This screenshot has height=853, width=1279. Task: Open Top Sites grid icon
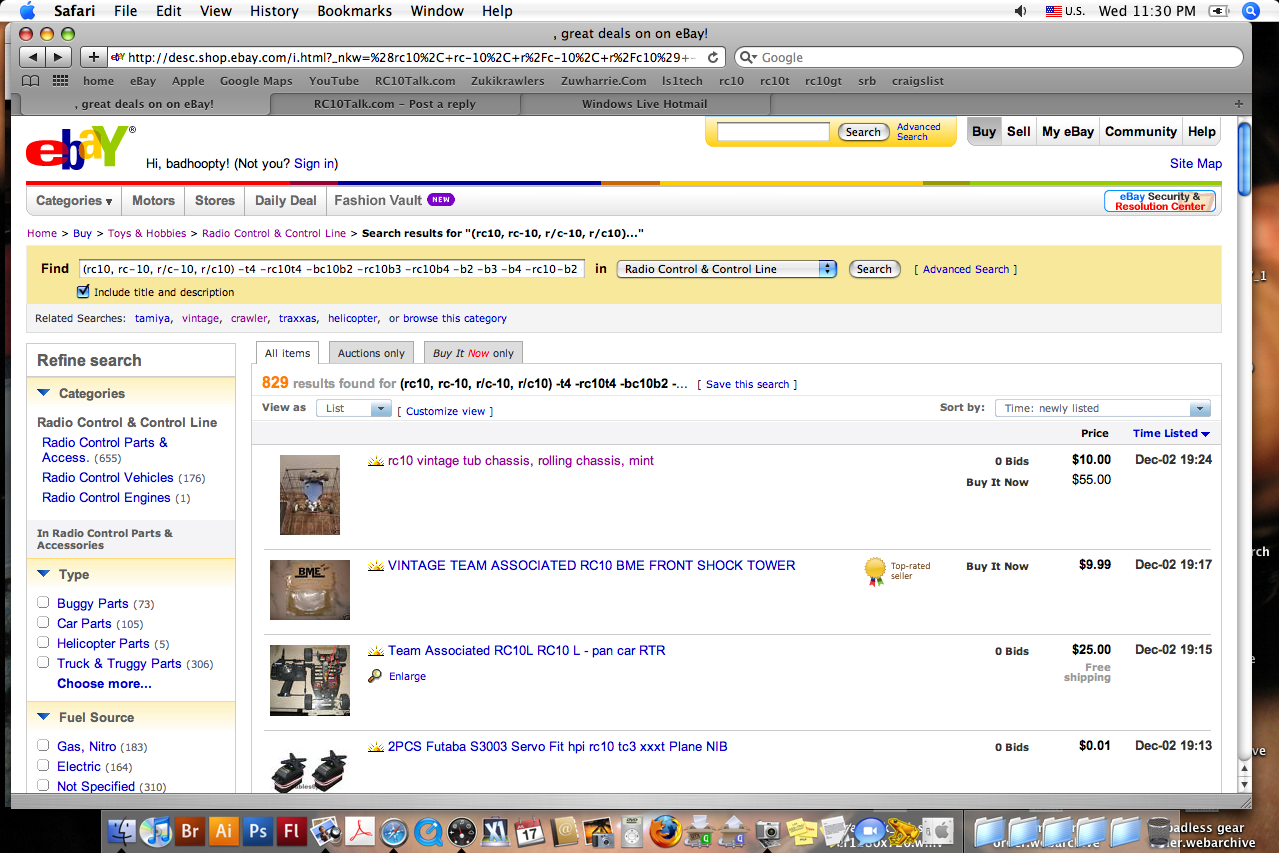coord(61,81)
